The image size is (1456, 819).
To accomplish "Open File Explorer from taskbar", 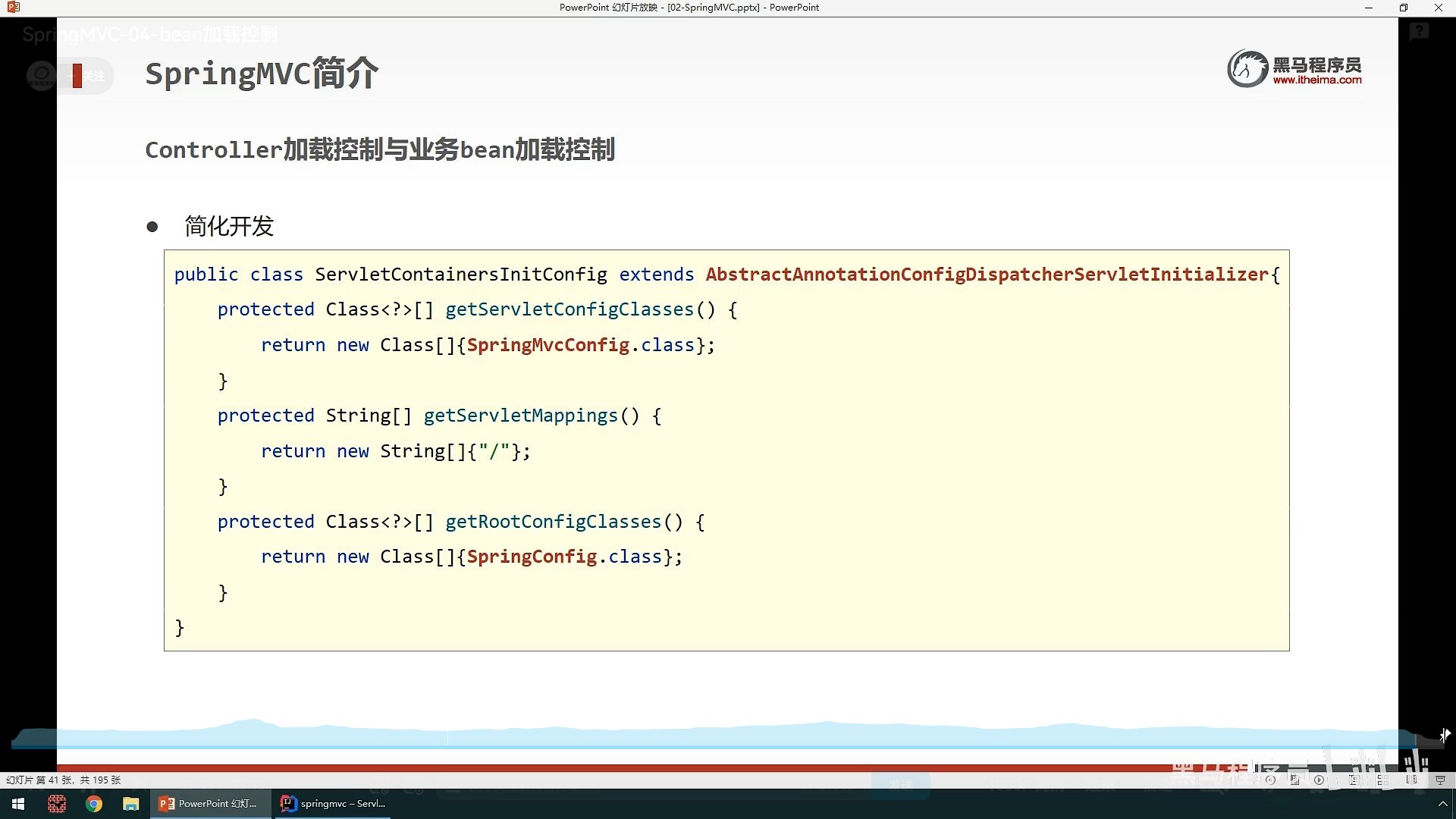I will (x=131, y=804).
